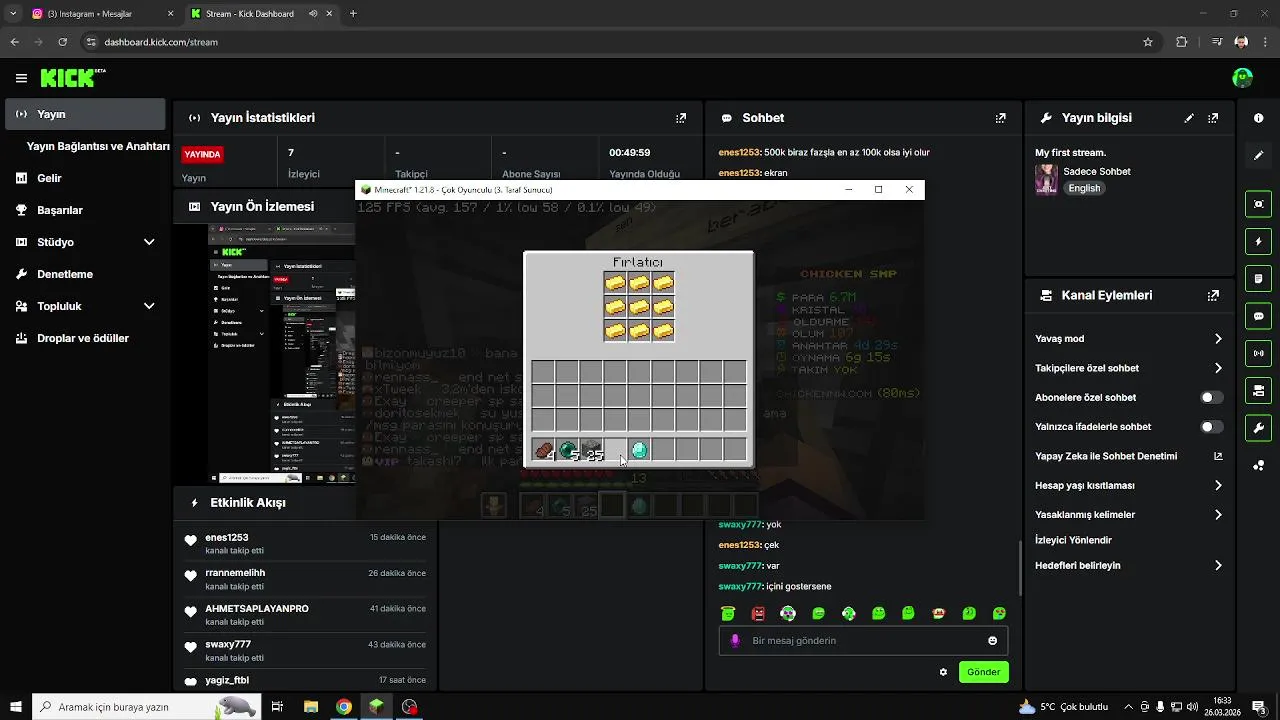This screenshot has height=720, width=1280.
Task: Click the pencil icon in right rail
Action: pos(1258,156)
